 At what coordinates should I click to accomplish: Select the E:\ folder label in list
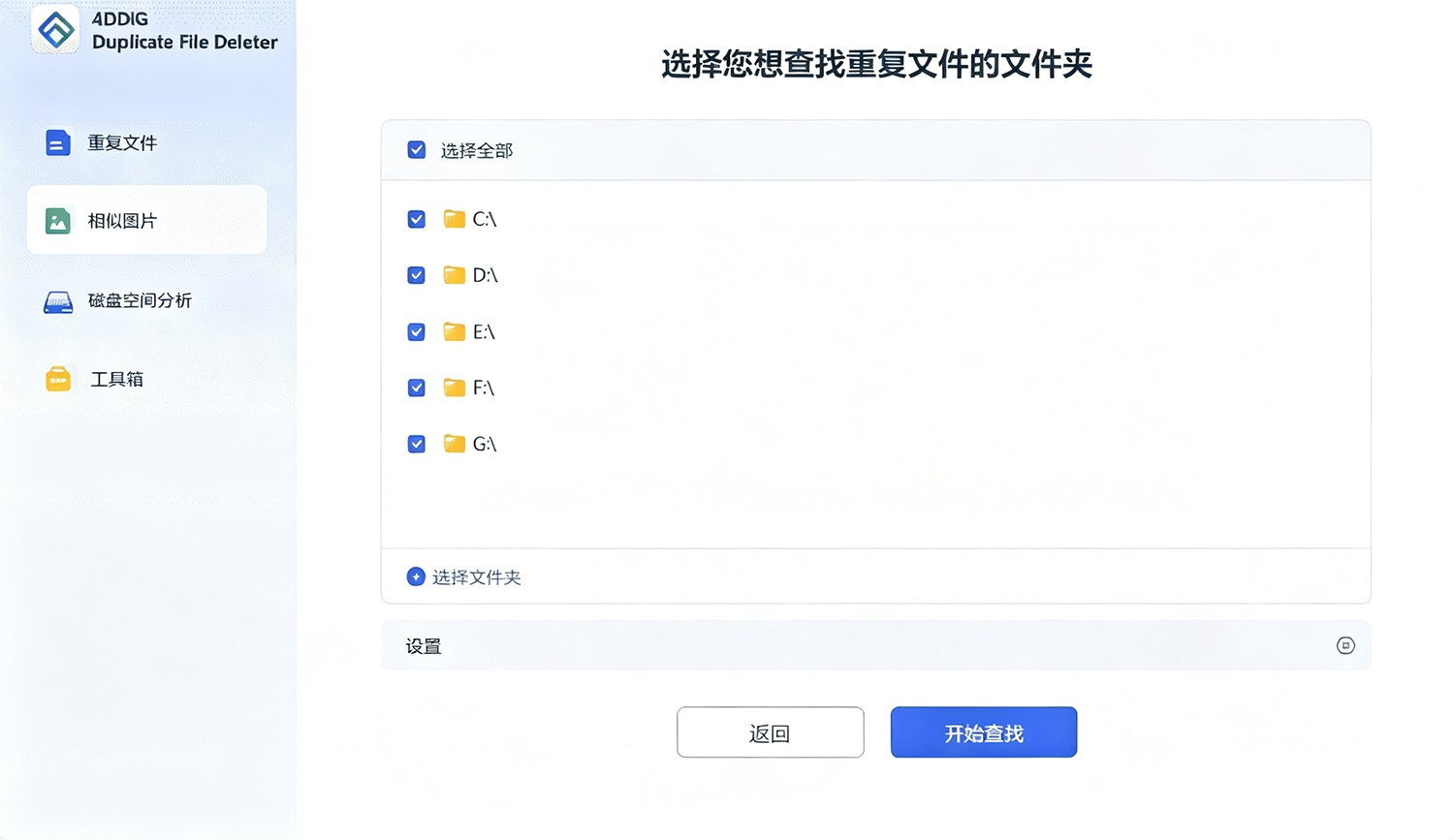tap(484, 332)
